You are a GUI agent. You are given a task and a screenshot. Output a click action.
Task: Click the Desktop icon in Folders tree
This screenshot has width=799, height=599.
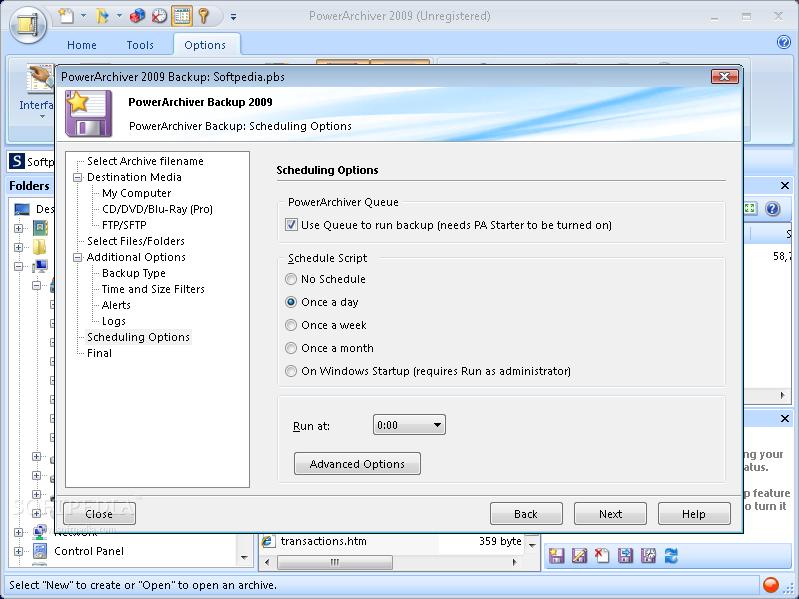(22, 209)
